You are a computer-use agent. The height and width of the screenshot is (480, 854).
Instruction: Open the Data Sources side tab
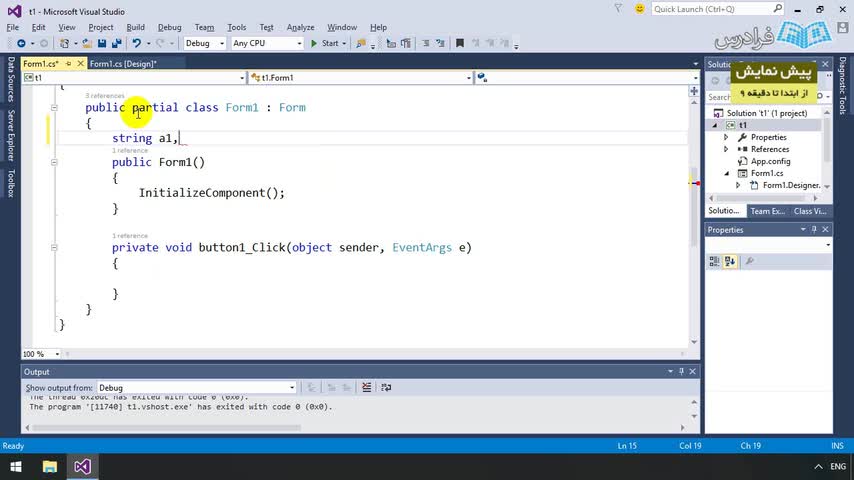click(11, 80)
